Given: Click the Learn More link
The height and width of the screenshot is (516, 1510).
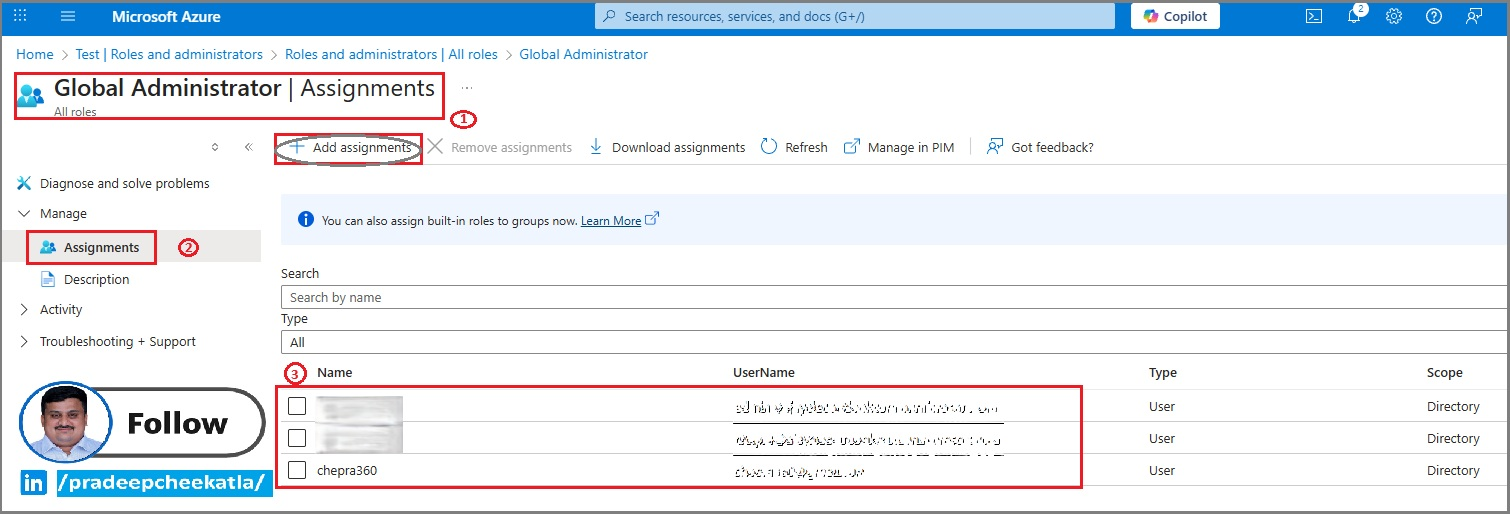Looking at the screenshot, I should click(611, 220).
